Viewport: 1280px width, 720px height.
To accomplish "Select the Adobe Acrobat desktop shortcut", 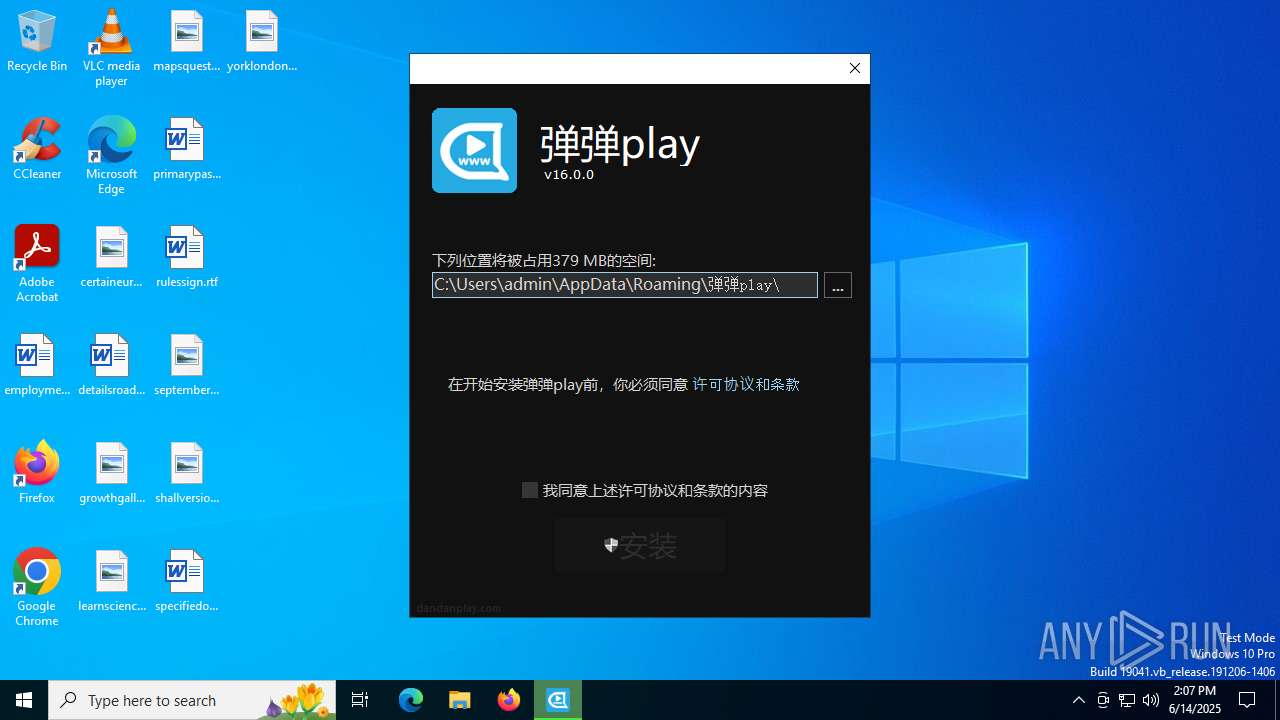I will 37,264.
